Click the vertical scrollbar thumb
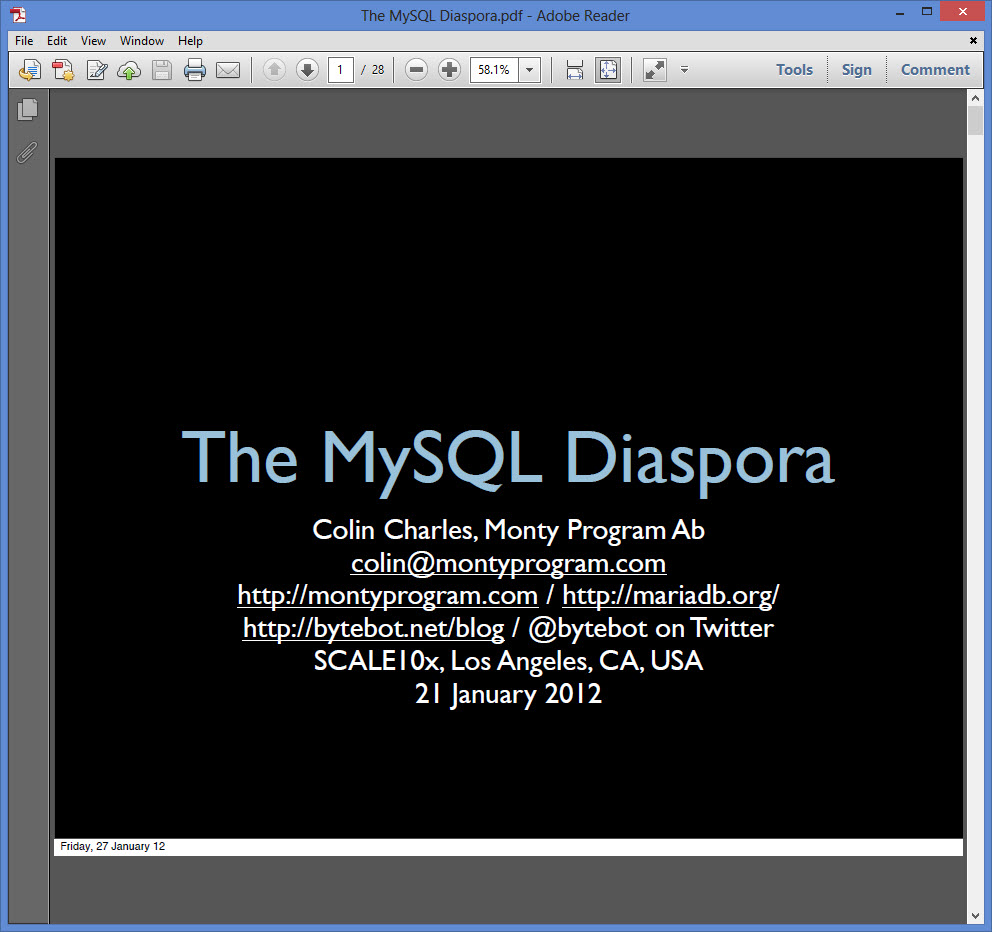 tap(975, 121)
